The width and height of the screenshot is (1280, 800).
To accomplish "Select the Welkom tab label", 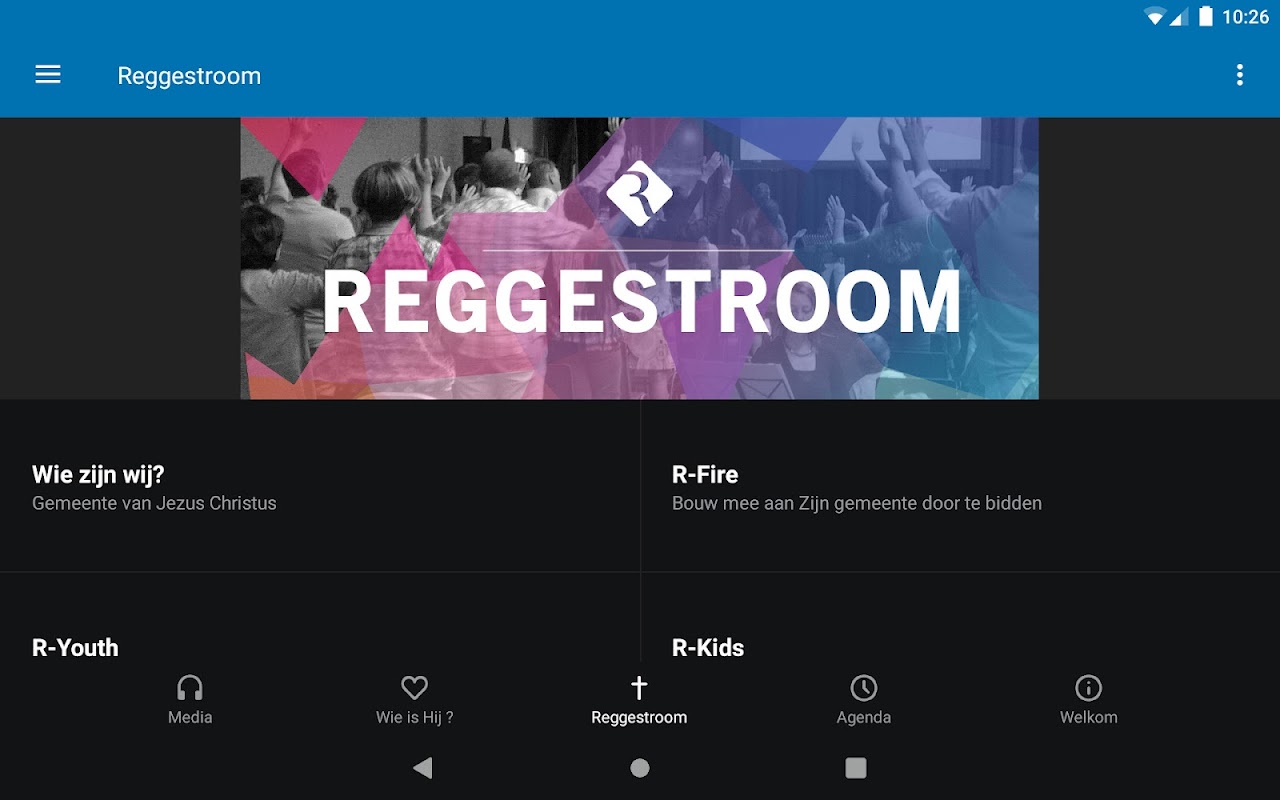I will 1088,717.
